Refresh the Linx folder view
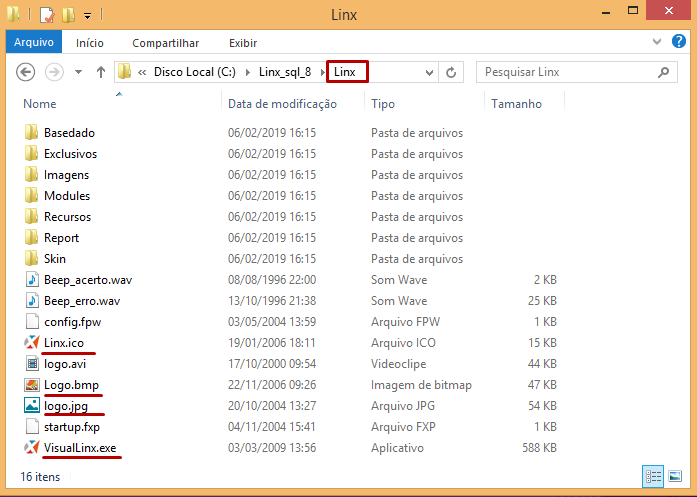The width and height of the screenshot is (697, 497). point(451,72)
